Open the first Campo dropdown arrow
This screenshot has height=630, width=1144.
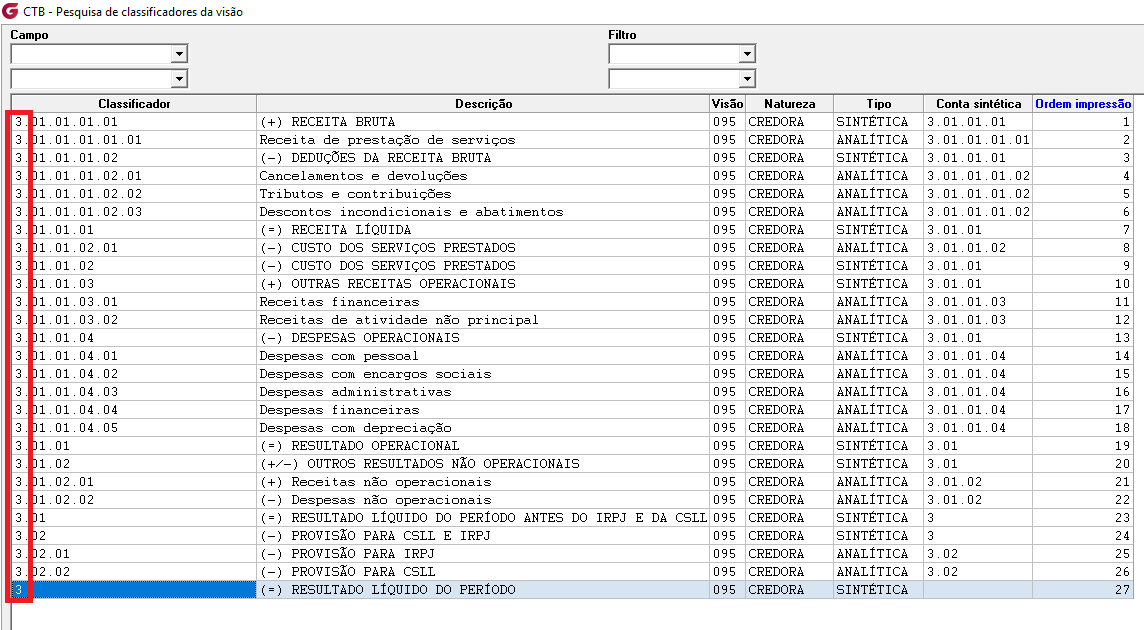click(x=179, y=53)
